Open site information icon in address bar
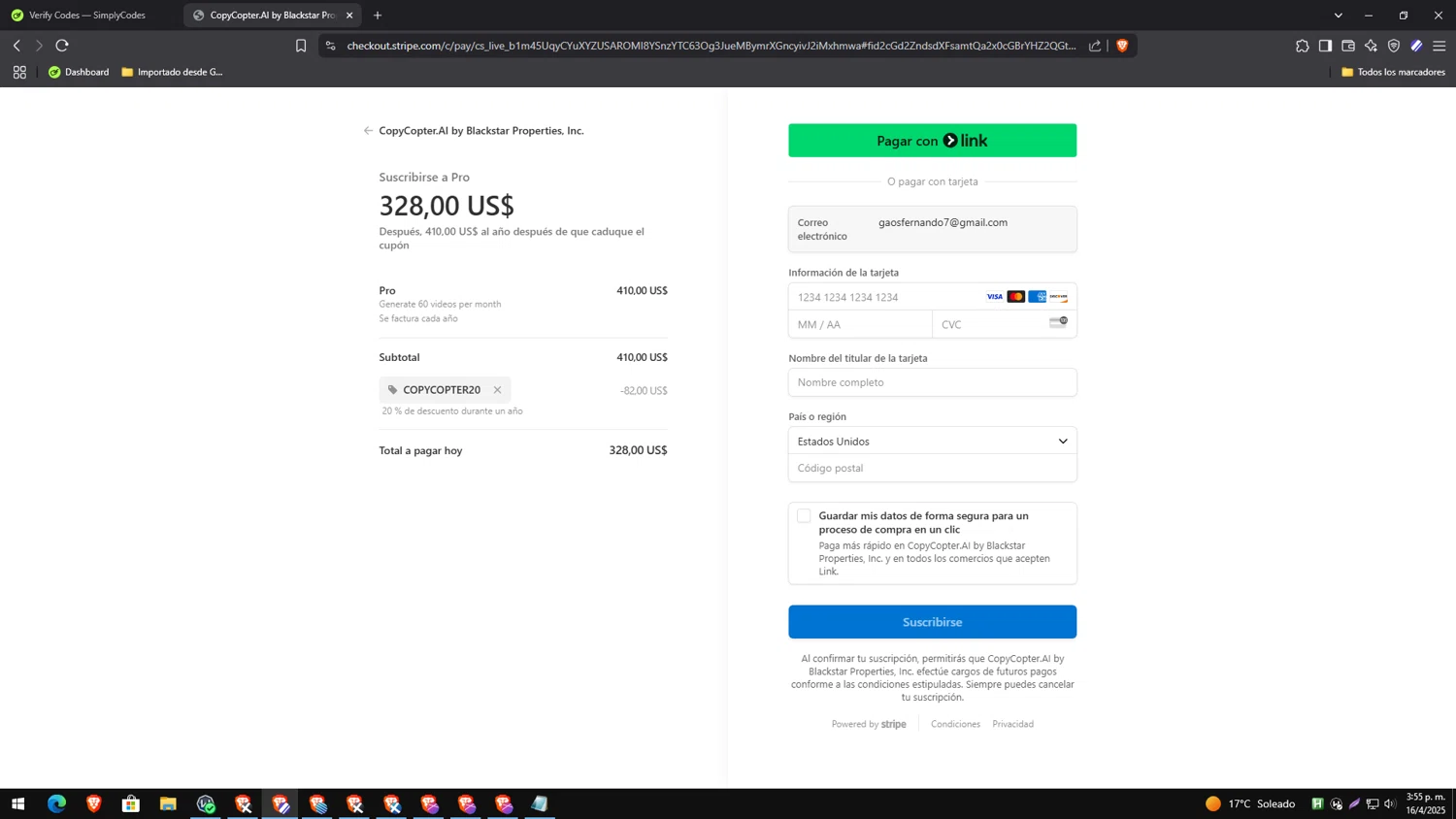1456x819 pixels. click(331, 46)
